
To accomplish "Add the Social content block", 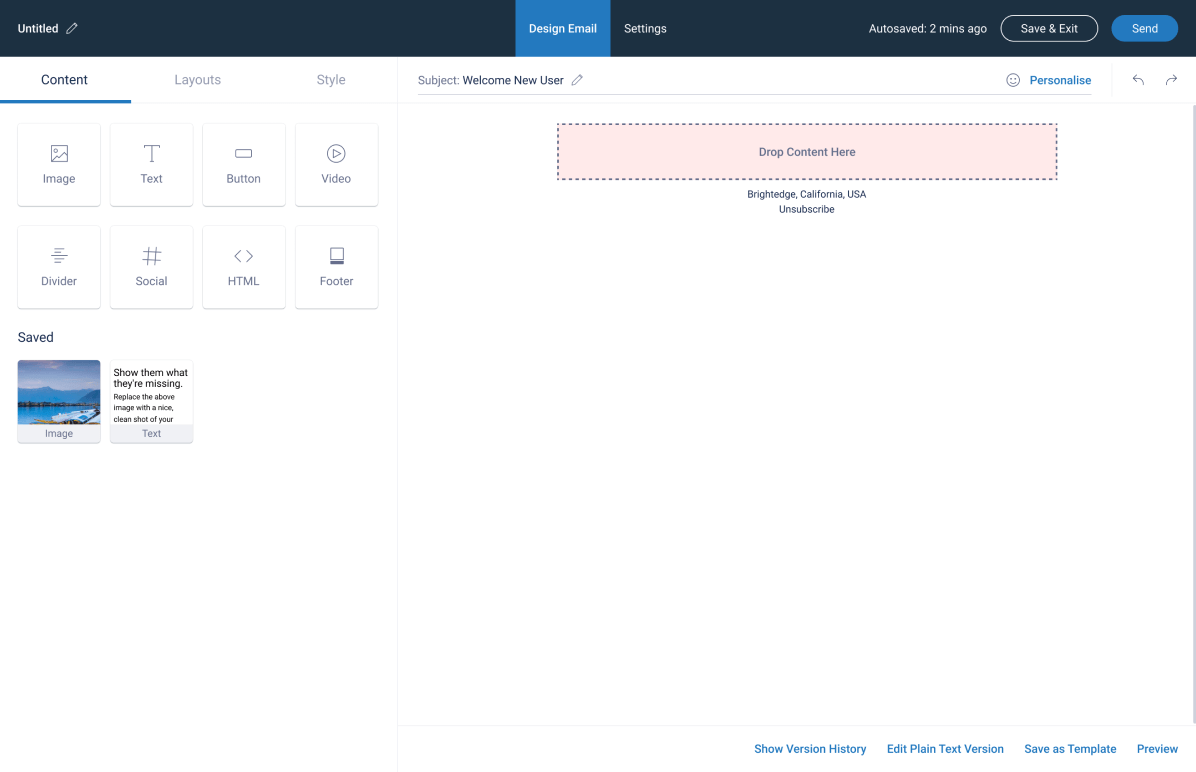I will [x=151, y=267].
